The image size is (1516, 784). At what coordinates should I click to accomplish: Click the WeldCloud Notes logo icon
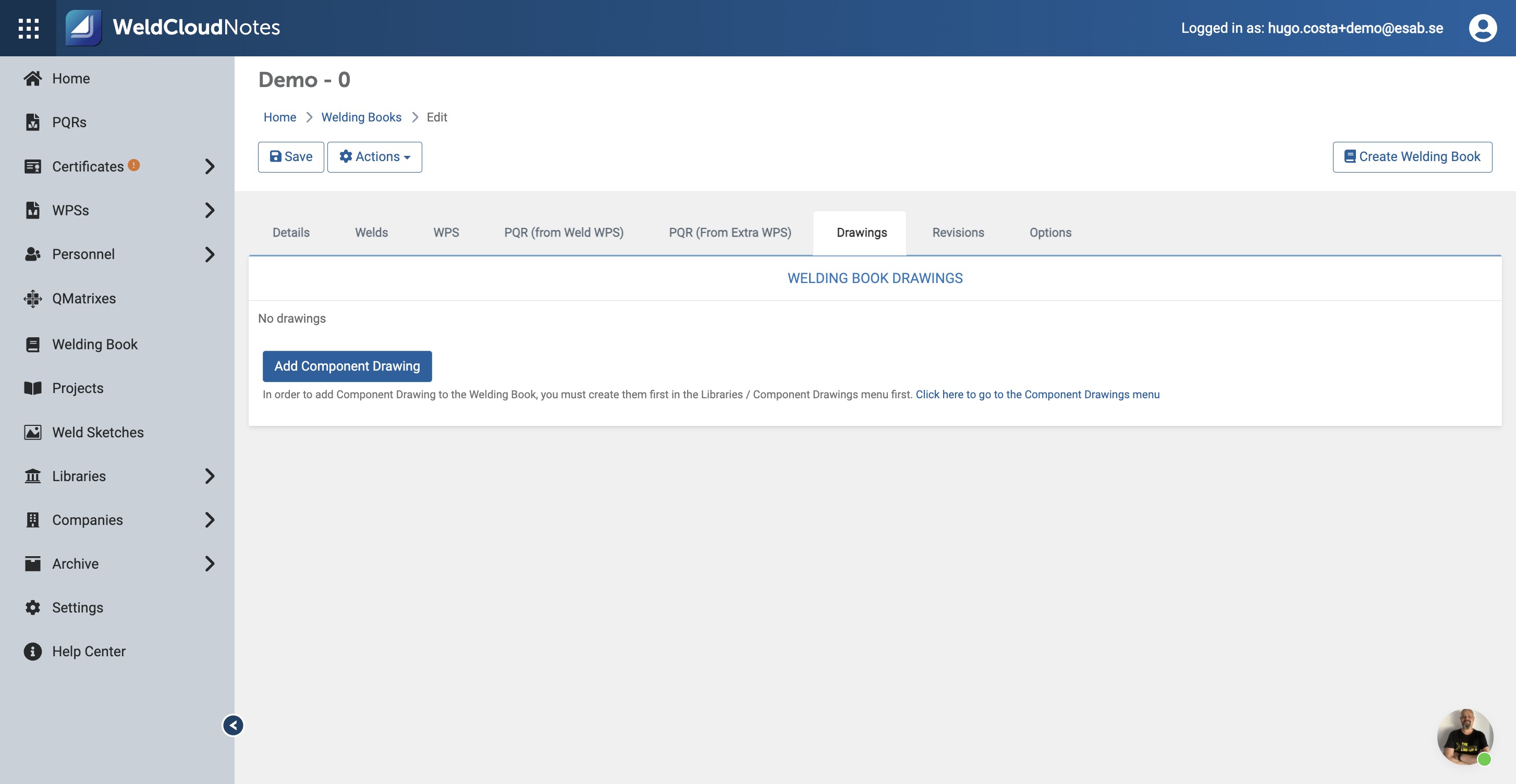(x=83, y=28)
